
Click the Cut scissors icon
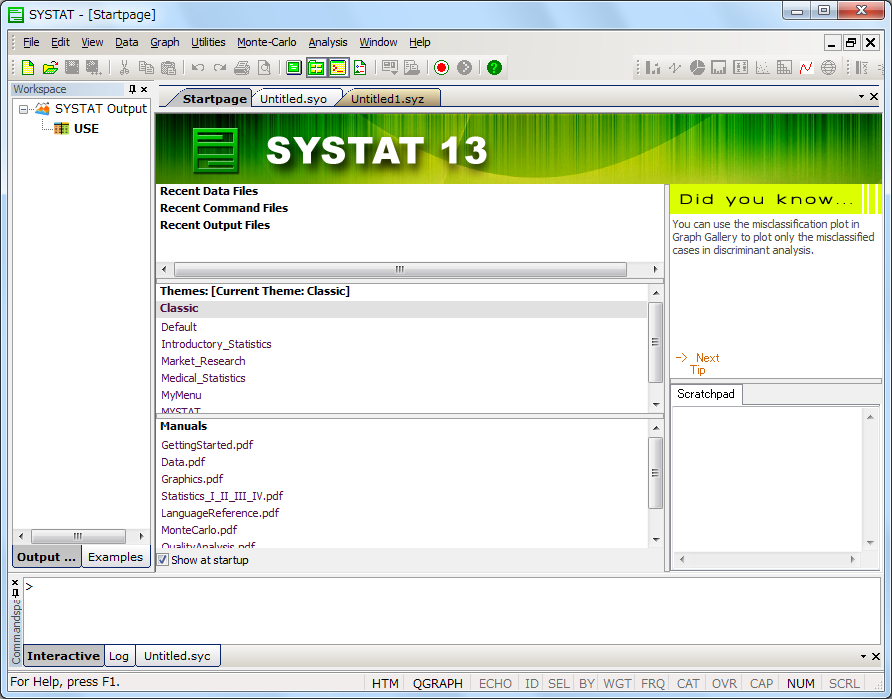124,68
